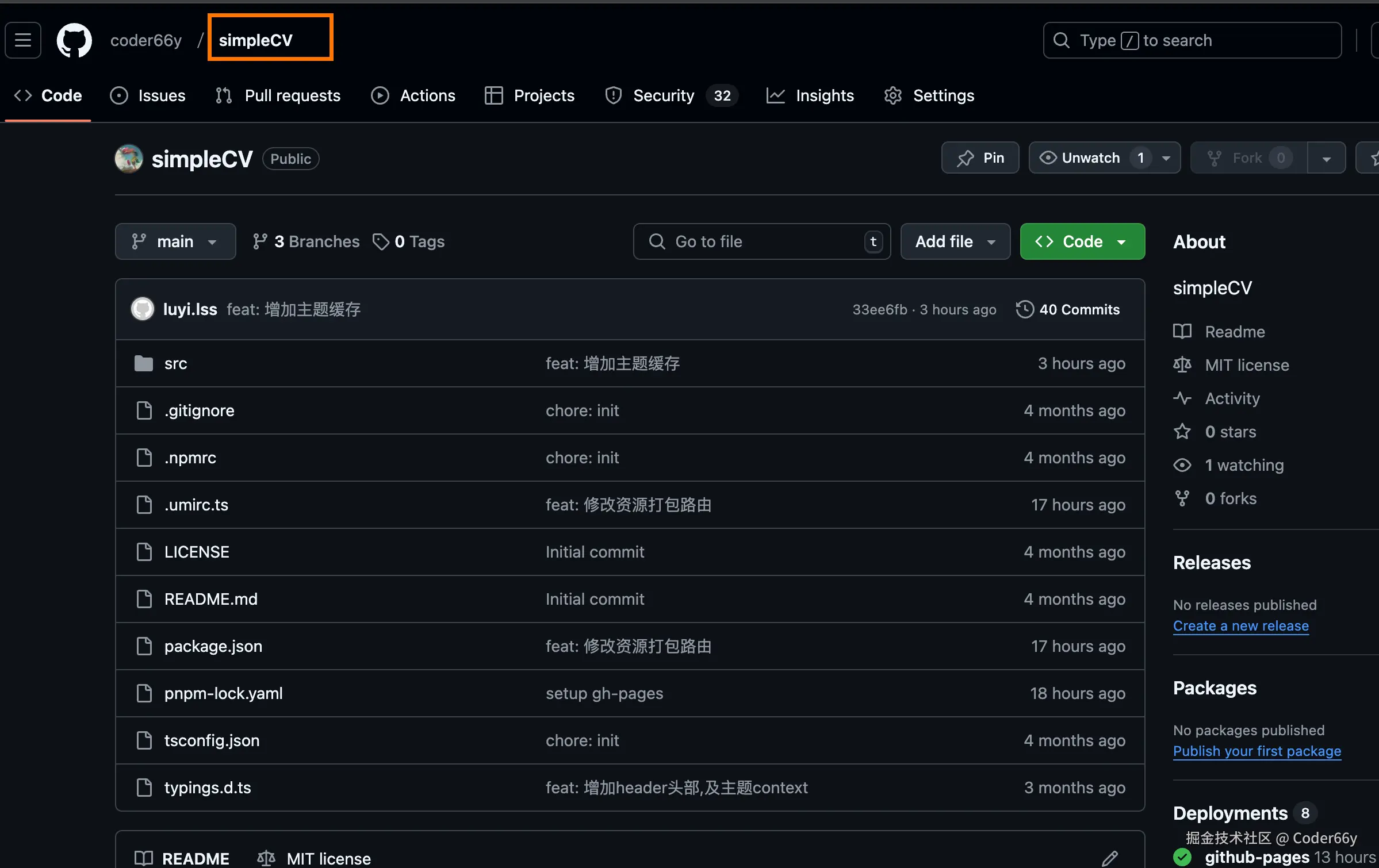Click the github-pages green checkmark status
Screen dimensions: 1379x868
tap(1182, 857)
